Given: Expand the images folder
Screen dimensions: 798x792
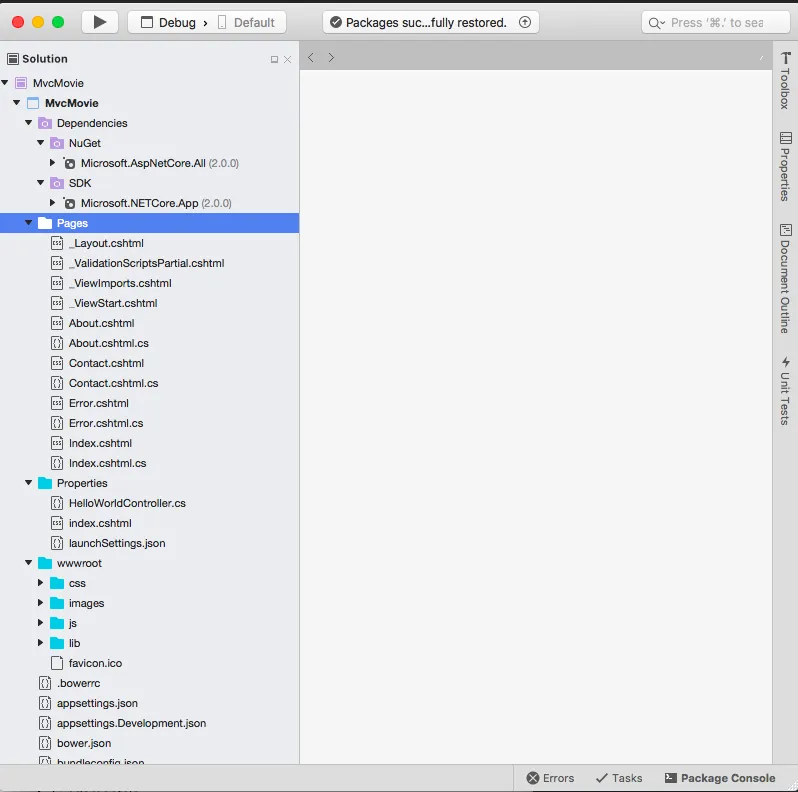Looking at the screenshot, I should [41, 603].
